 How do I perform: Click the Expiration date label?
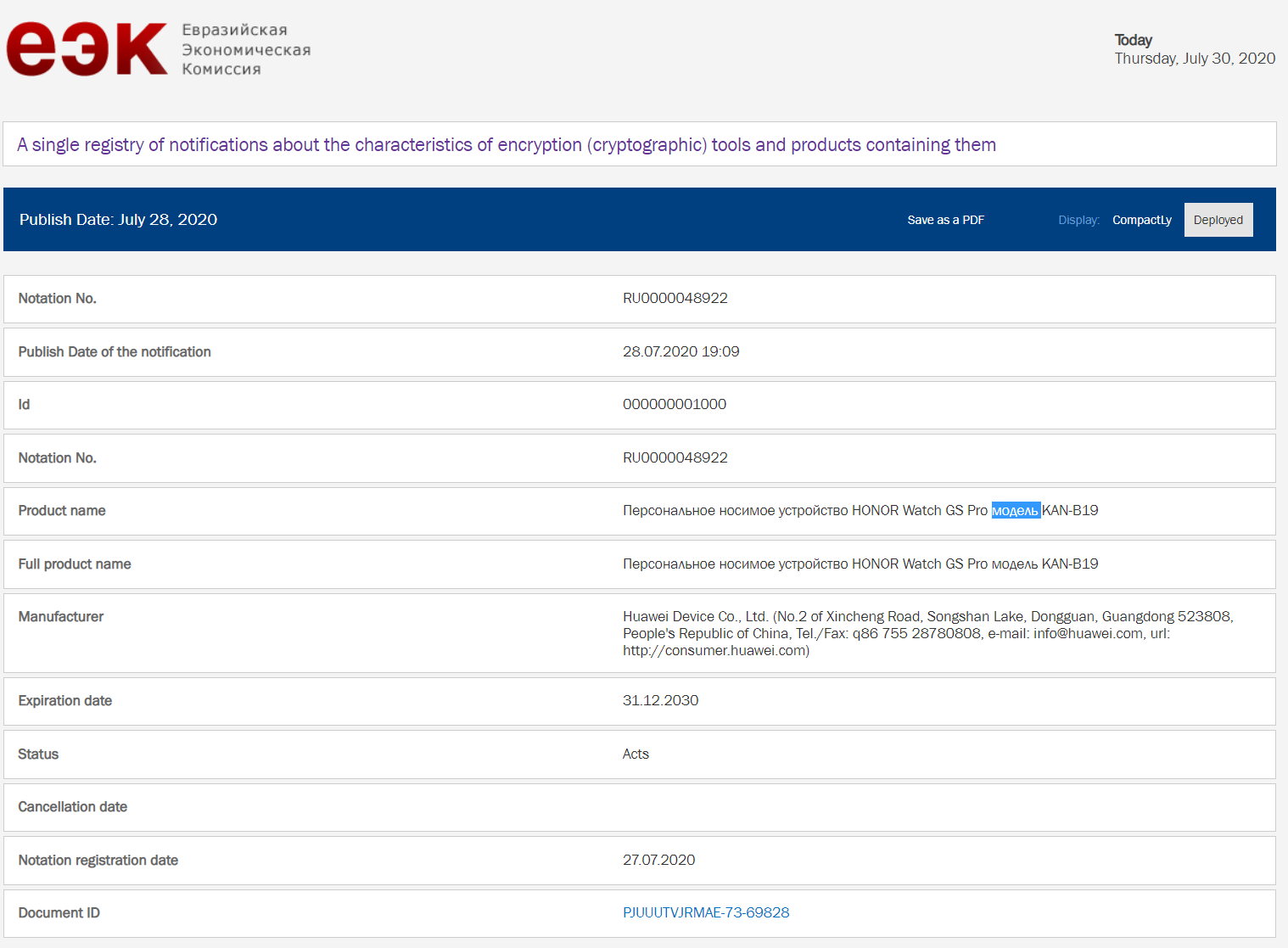coord(65,700)
